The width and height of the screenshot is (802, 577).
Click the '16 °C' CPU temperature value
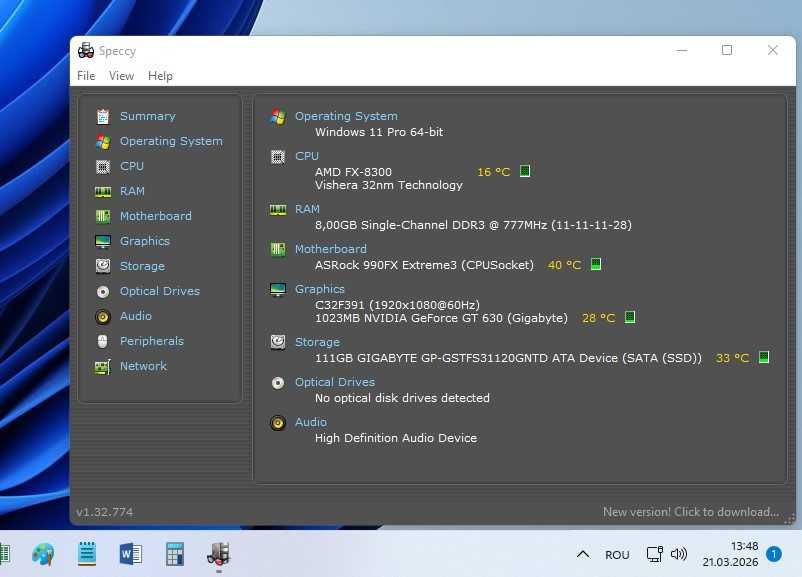click(494, 172)
